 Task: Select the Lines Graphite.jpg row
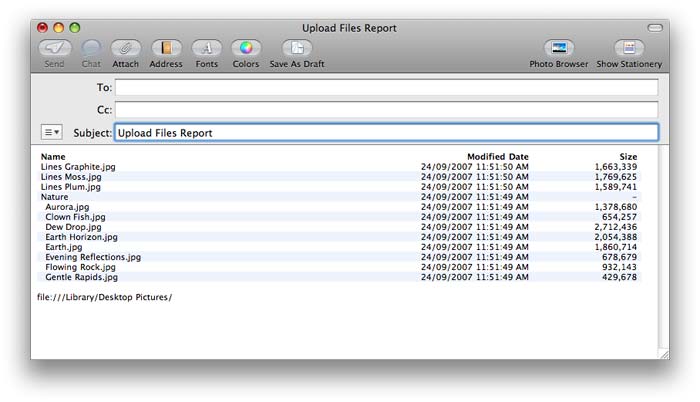(x=339, y=167)
